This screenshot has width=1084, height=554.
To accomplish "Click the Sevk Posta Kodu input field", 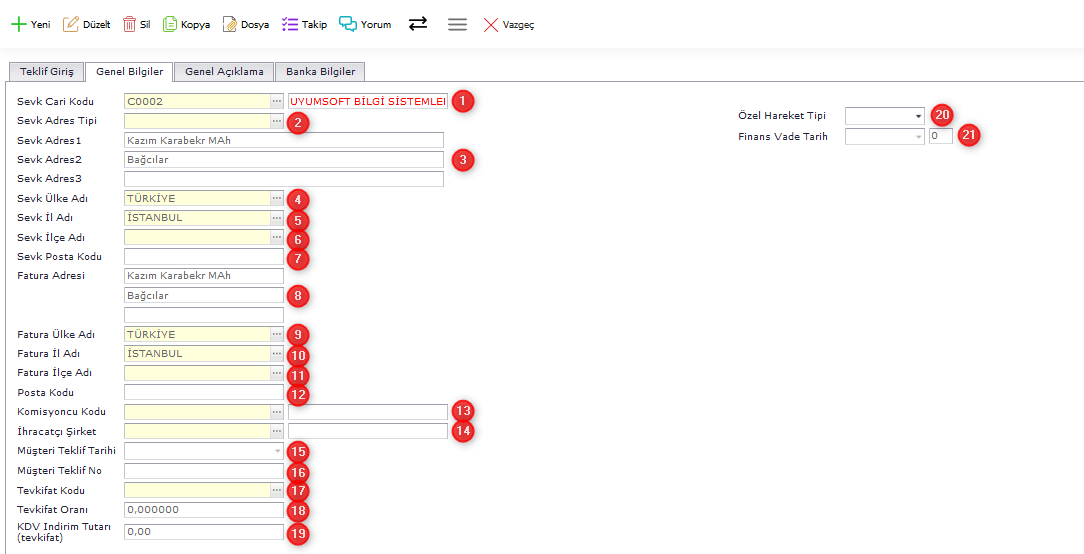I will [x=203, y=257].
